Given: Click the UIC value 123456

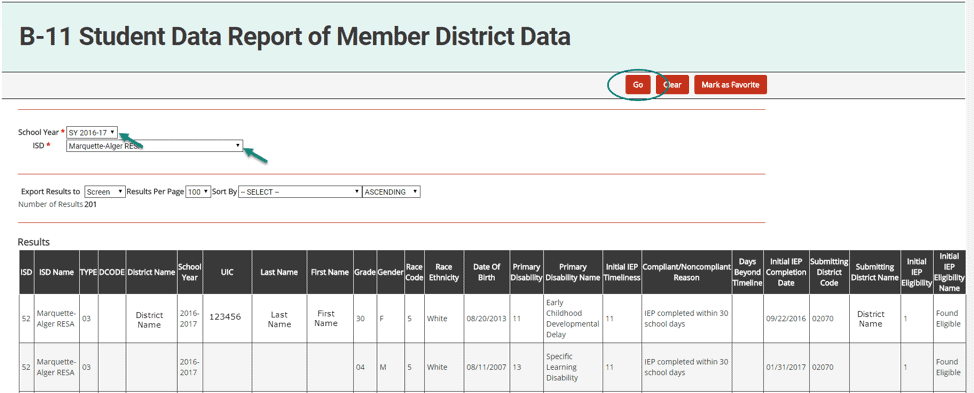Looking at the screenshot, I should (x=225, y=317).
